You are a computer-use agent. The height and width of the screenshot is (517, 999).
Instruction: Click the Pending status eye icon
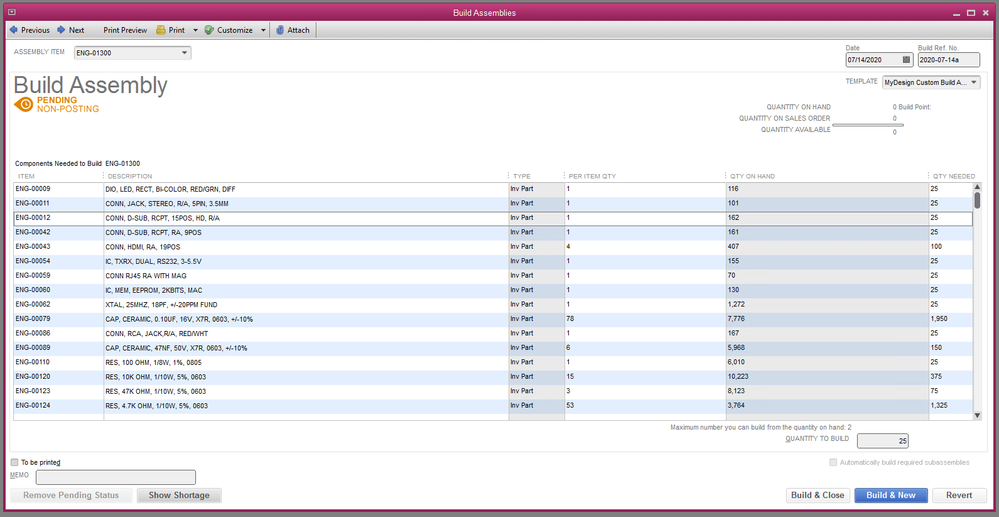click(24, 105)
